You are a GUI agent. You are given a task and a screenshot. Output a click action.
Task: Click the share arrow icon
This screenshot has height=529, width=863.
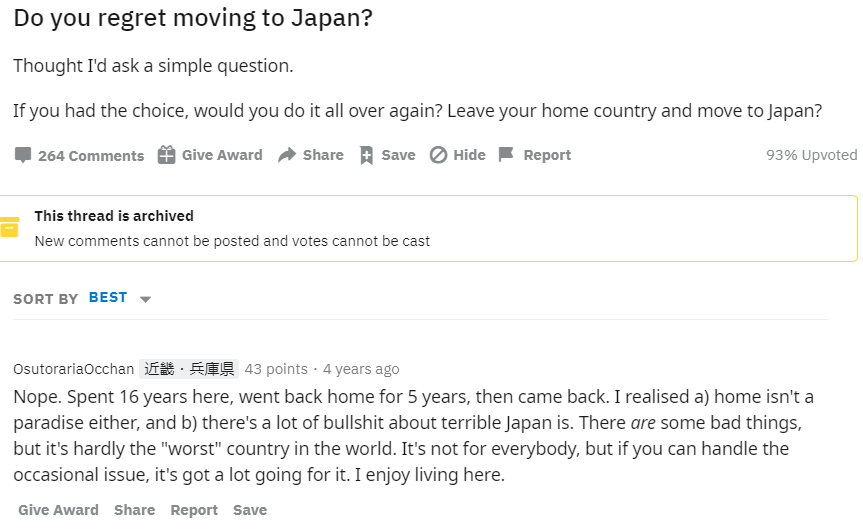pyautogui.click(x=287, y=155)
